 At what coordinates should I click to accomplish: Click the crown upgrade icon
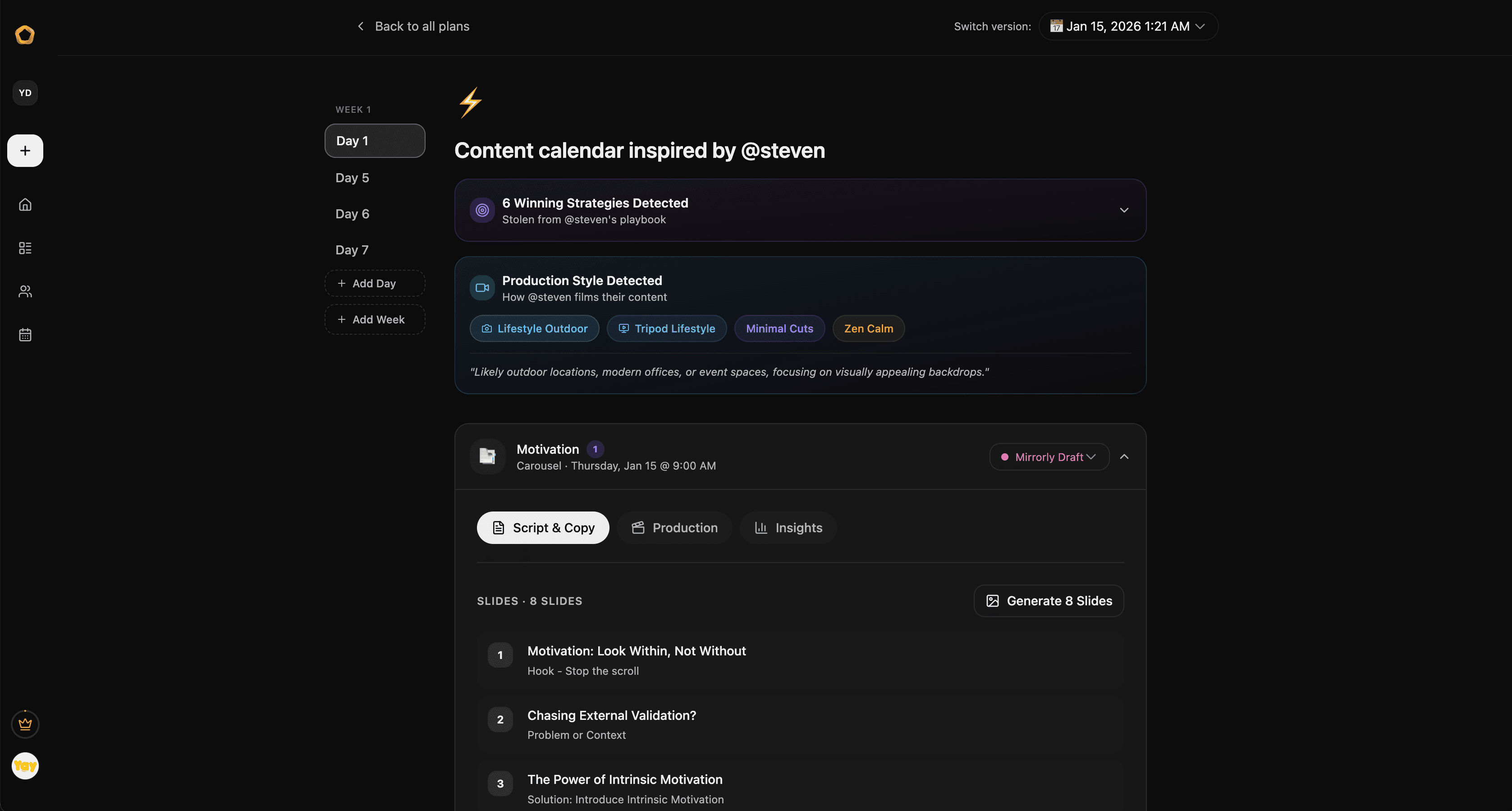coord(25,724)
